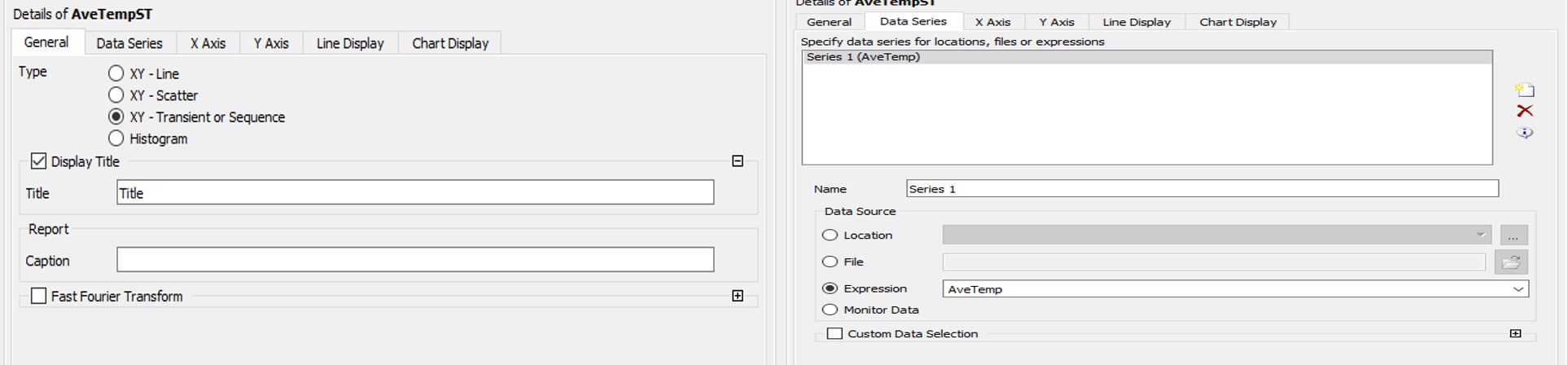The height and width of the screenshot is (365, 1568).
Task: Delete the selected series red X icon
Action: [1524, 111]
